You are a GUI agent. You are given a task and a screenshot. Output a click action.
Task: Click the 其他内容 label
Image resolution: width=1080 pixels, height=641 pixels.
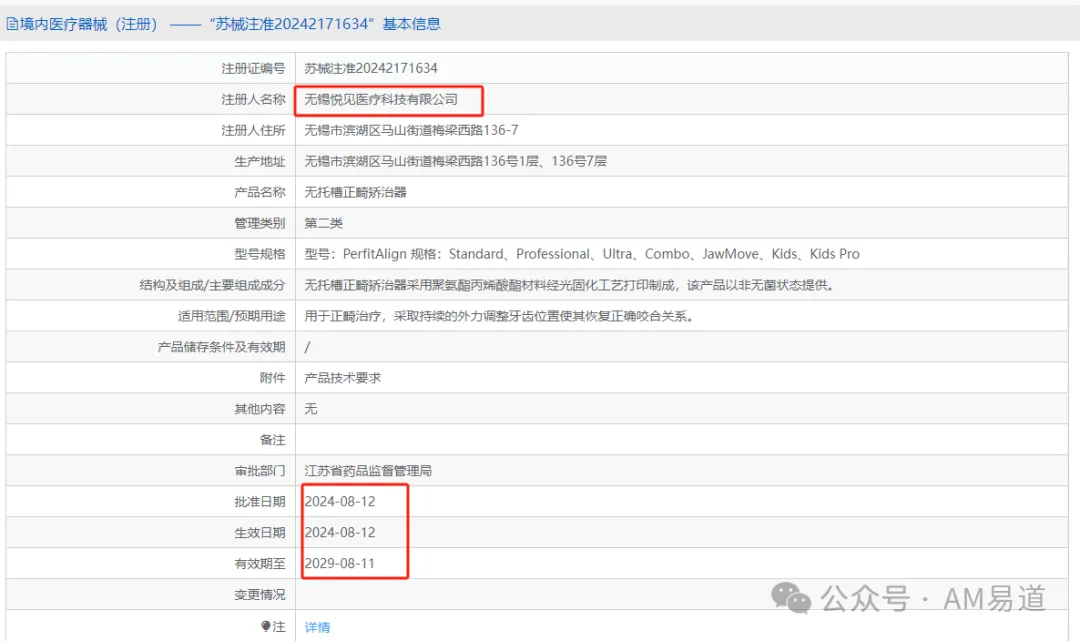(x=260, y=409)
